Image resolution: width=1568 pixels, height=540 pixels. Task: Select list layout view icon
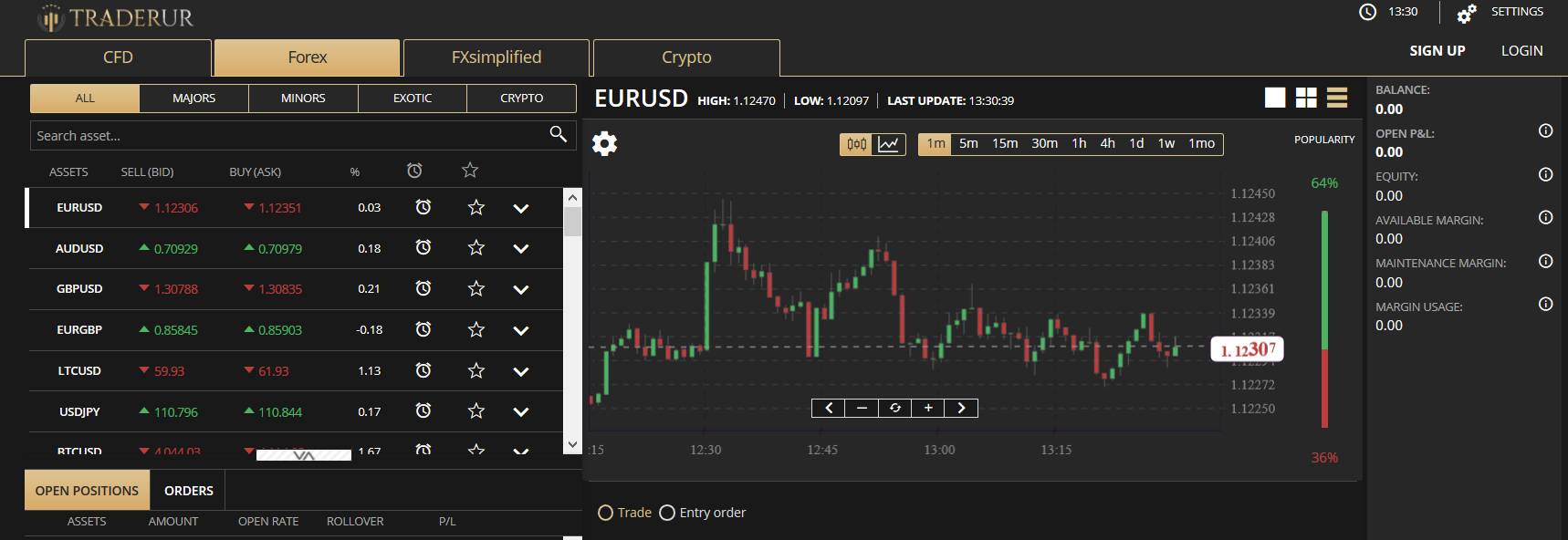(1337, 98)
